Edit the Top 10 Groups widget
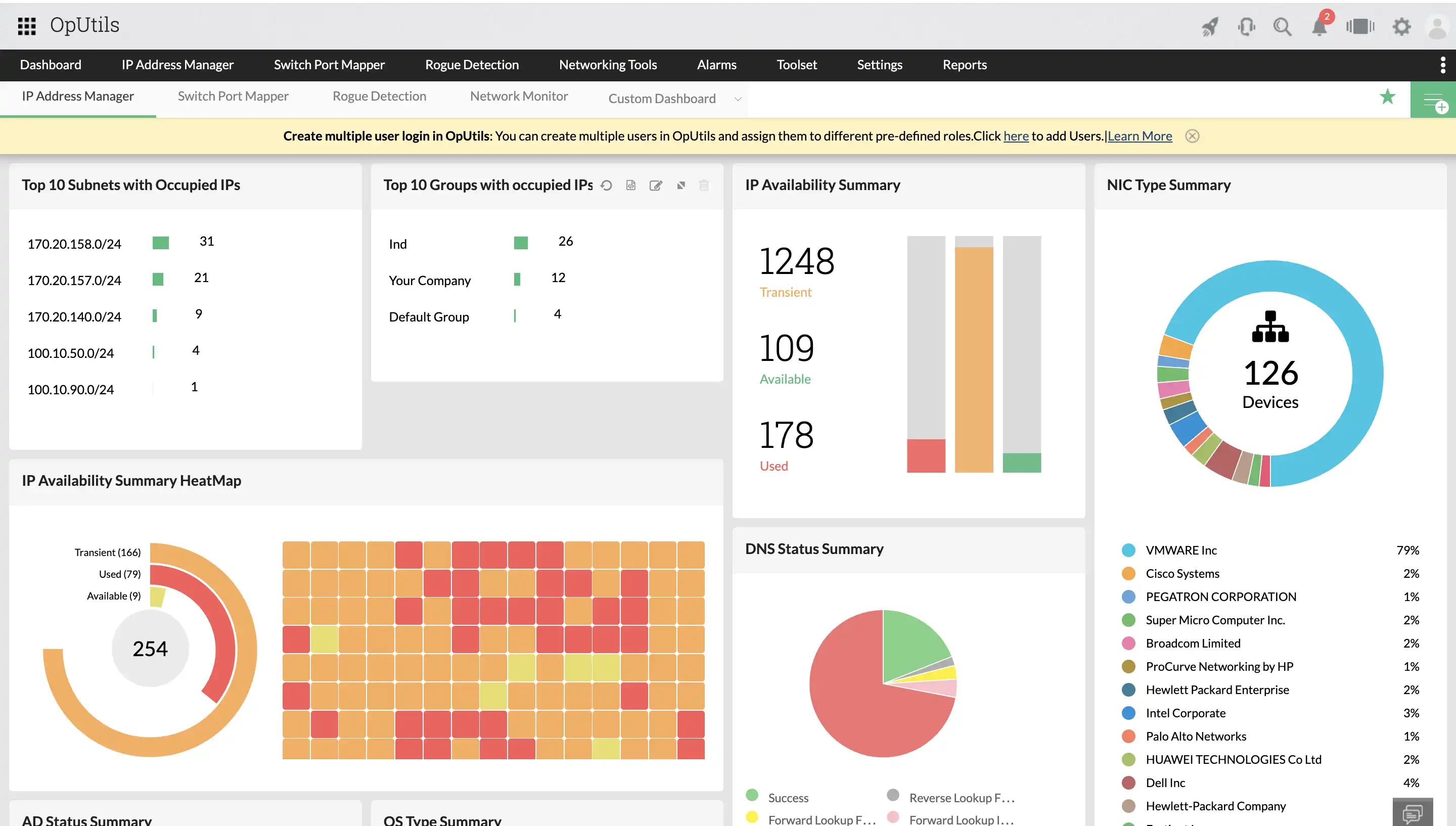The image size is (1456, 826). point(656,185)
